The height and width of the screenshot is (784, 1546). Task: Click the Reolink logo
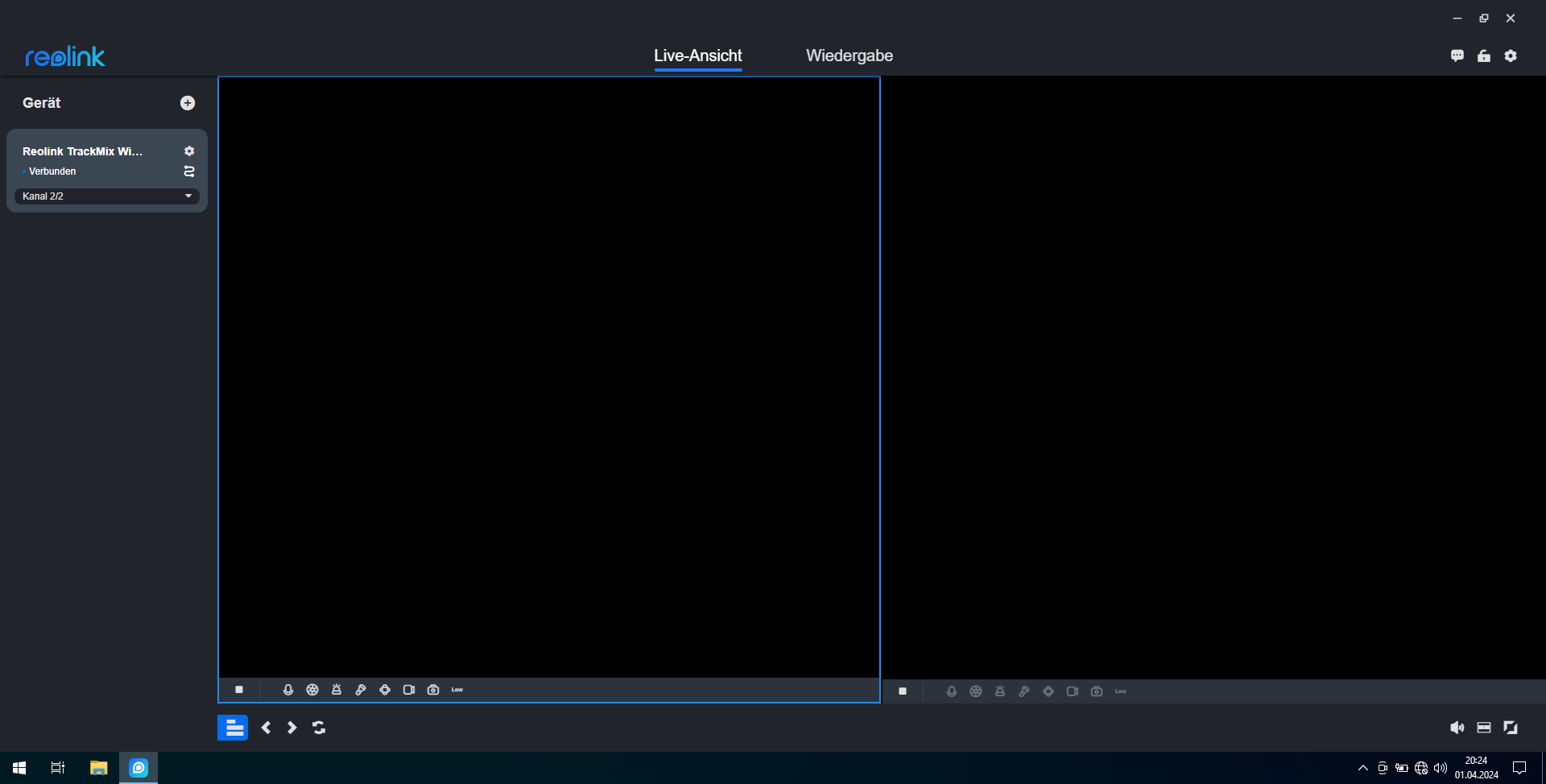65,56
